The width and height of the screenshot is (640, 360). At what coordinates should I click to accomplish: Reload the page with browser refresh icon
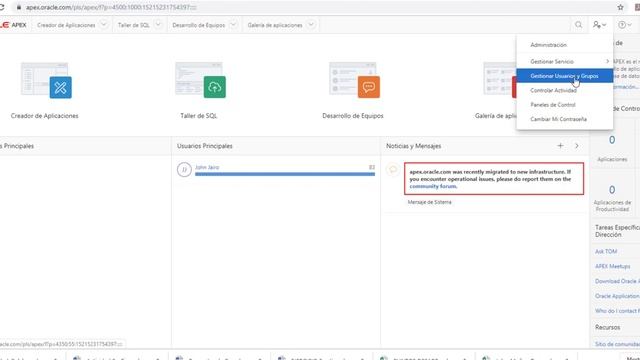pos(2,7)
